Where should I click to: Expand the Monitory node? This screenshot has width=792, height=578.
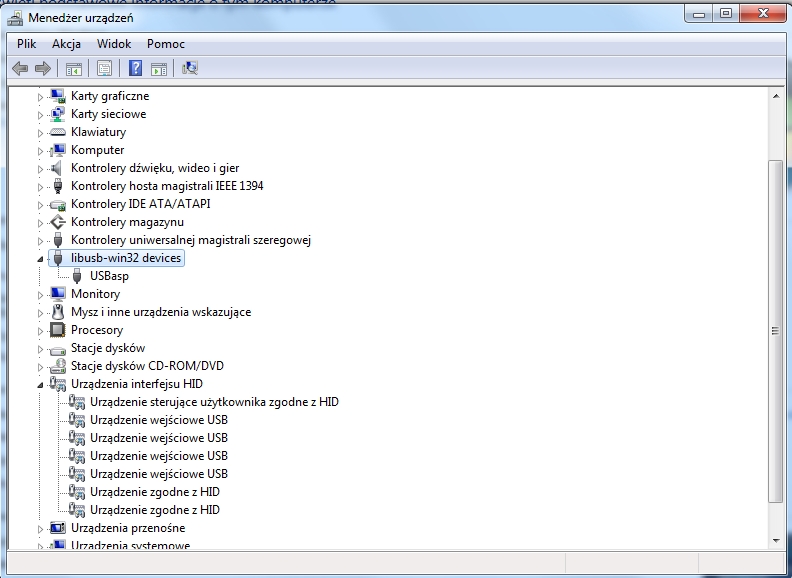tap(40, 295)
